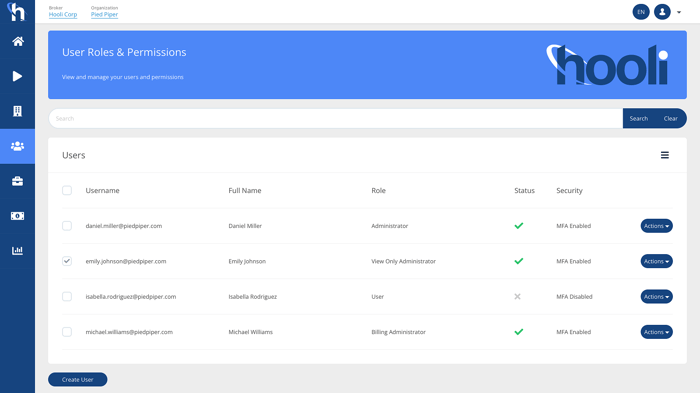700x393 pixels.
Task: Open the building organizations sidebar icon
Action: 17,111
